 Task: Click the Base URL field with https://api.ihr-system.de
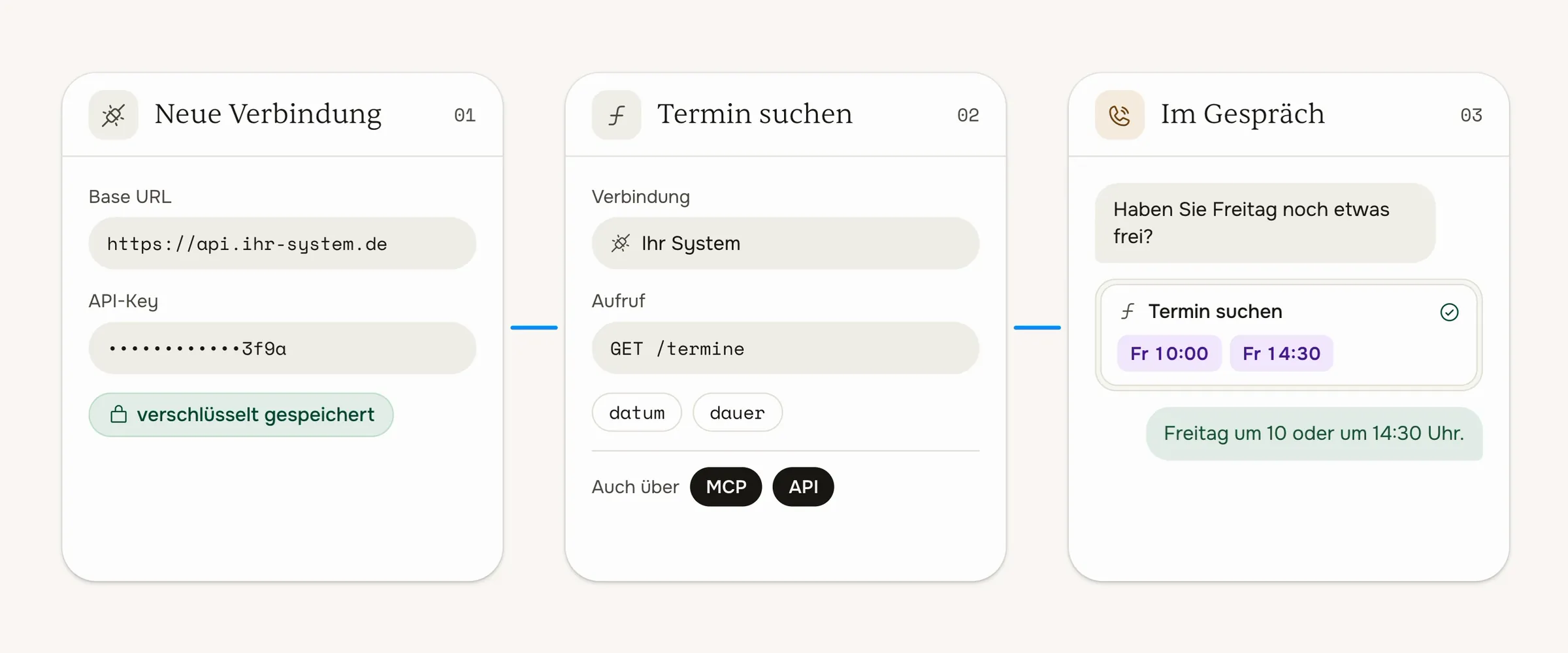coord(282,244)
